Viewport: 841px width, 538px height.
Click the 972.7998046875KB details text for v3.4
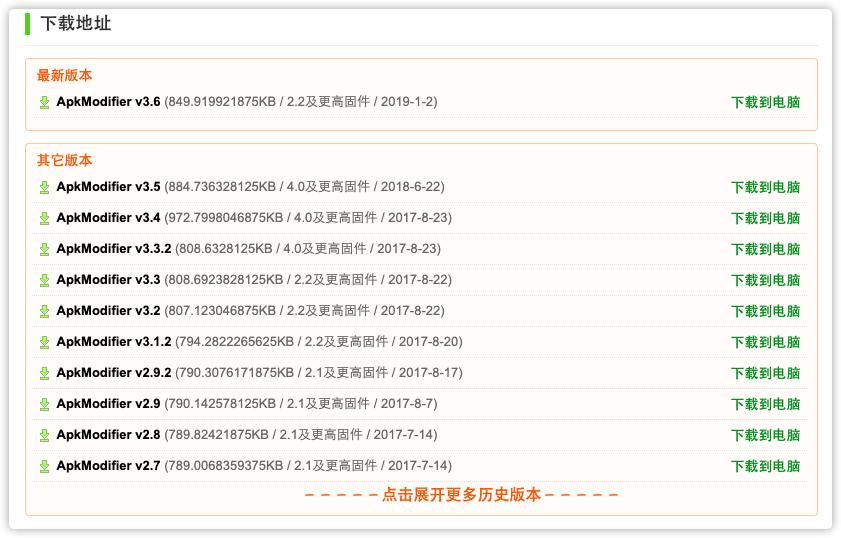[308, 218]
